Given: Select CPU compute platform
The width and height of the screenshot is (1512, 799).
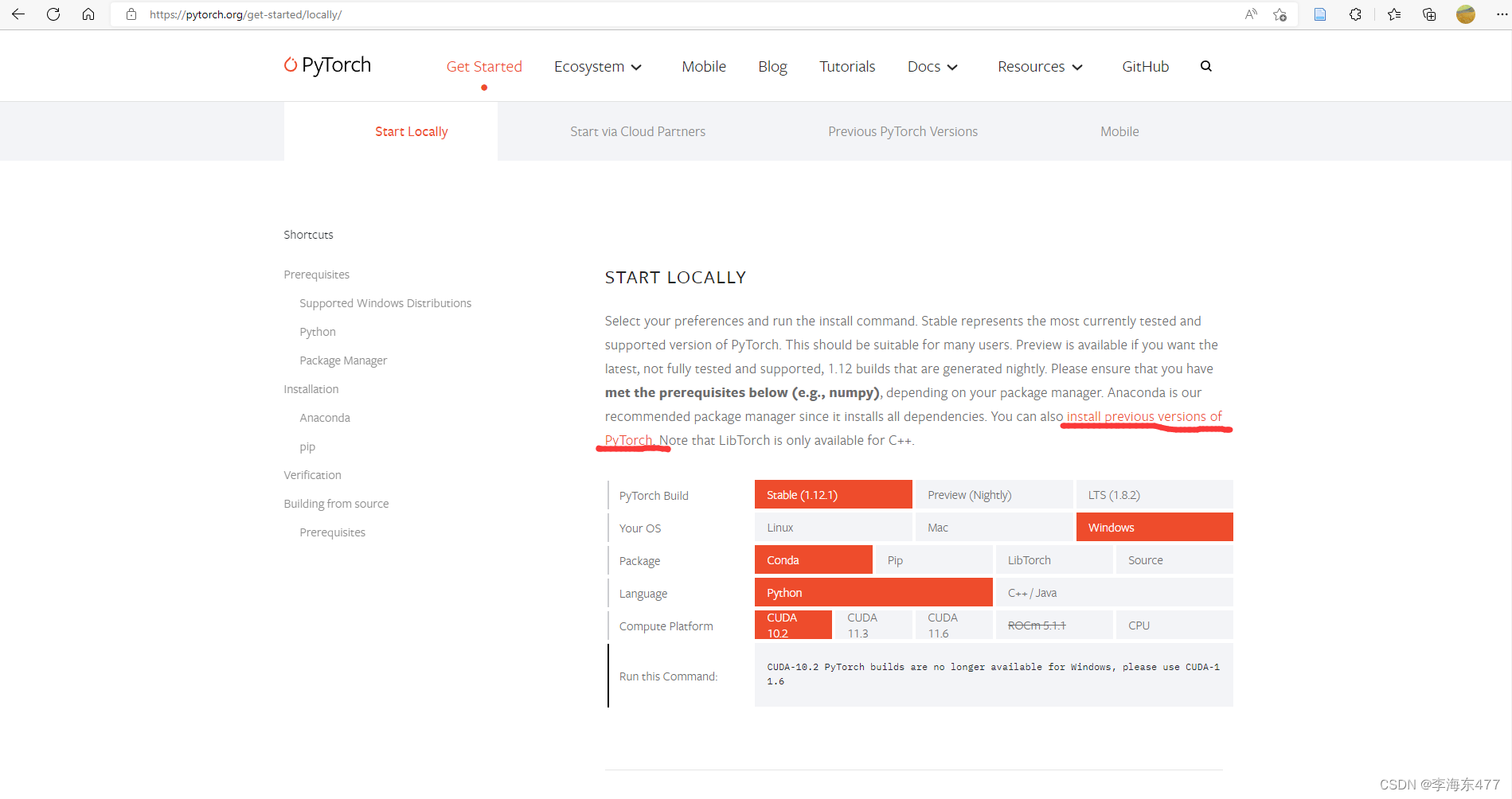Looking at the screenshot, I should (x=1174, y=625).
